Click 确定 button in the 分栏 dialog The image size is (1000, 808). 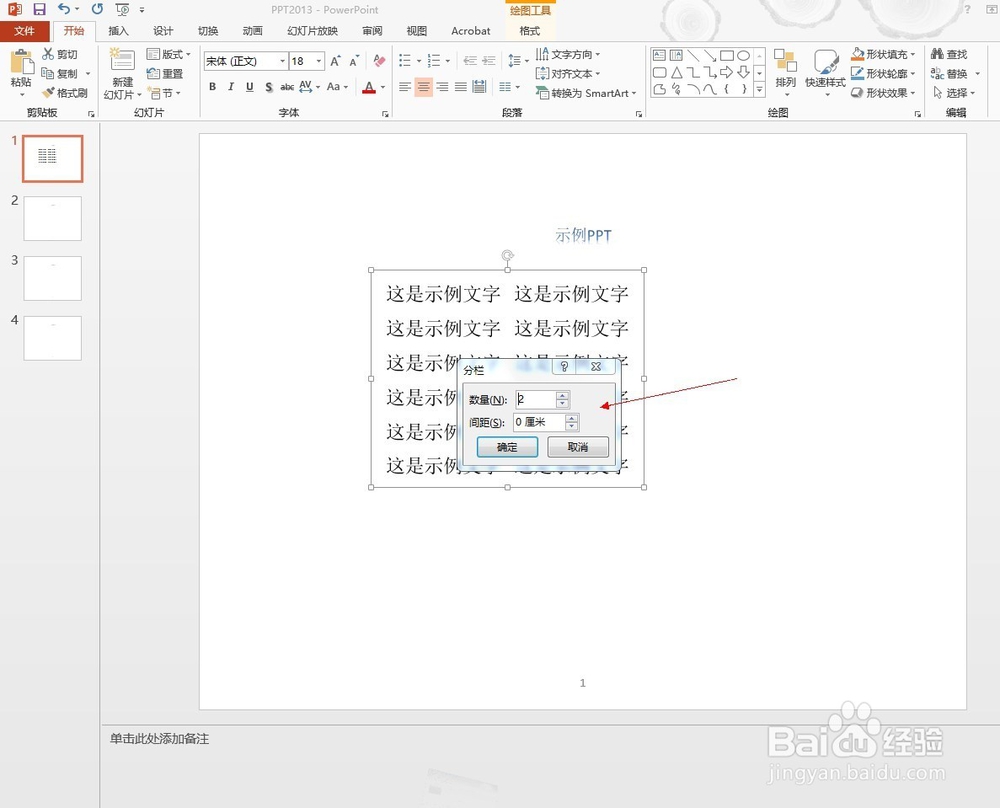click(x=507, y=447)
